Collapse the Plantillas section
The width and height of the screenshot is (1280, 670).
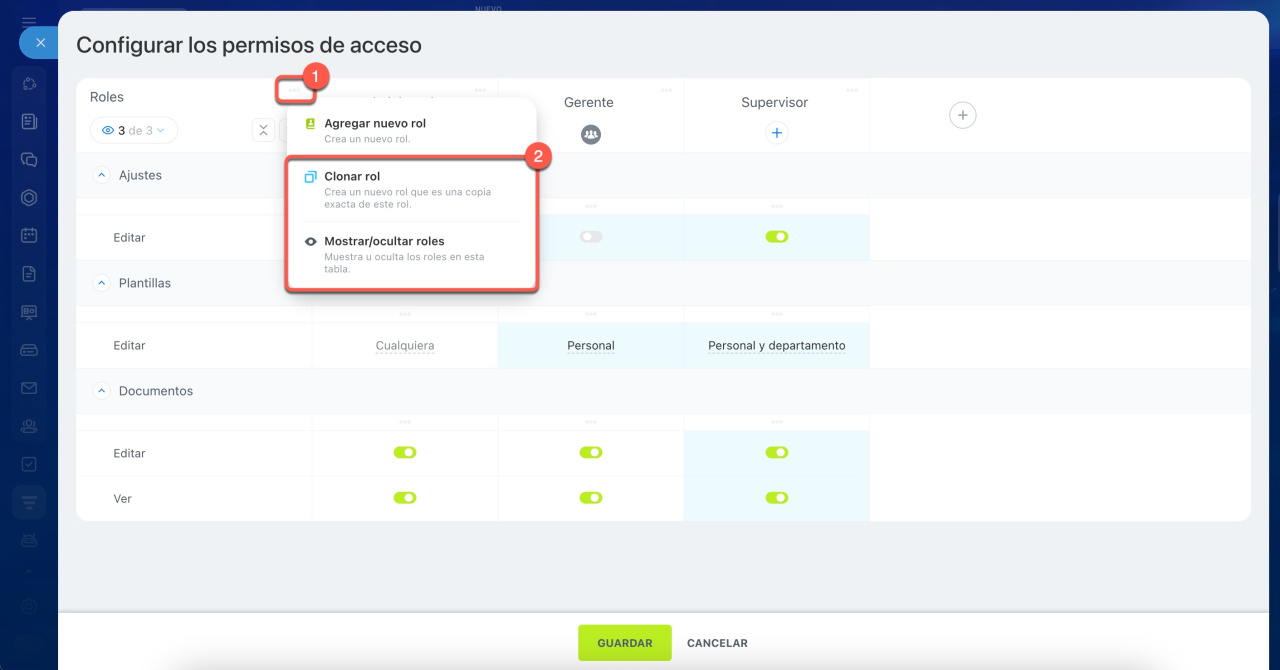101,283
